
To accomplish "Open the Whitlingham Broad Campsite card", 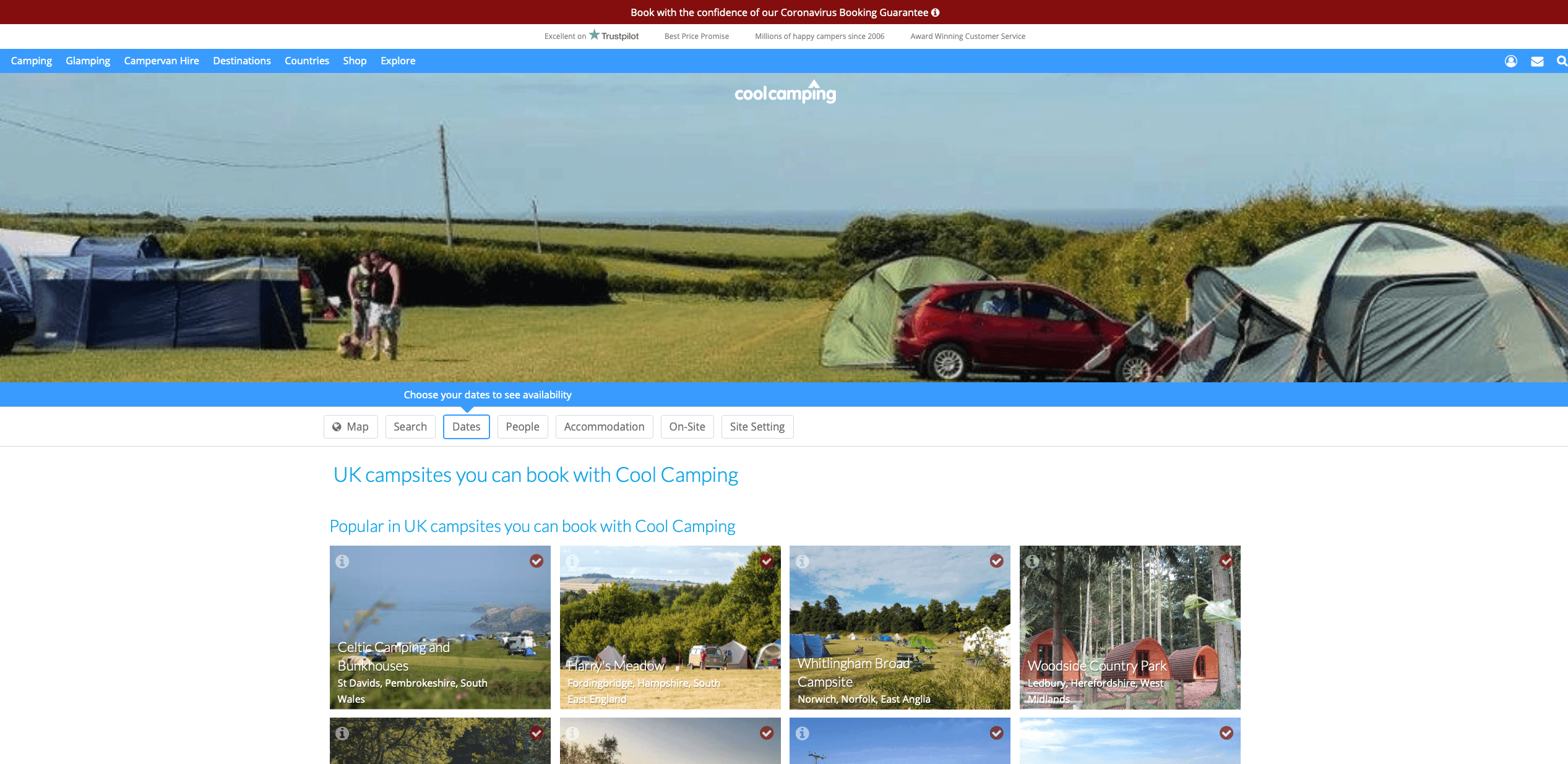I will click(900, 627).
